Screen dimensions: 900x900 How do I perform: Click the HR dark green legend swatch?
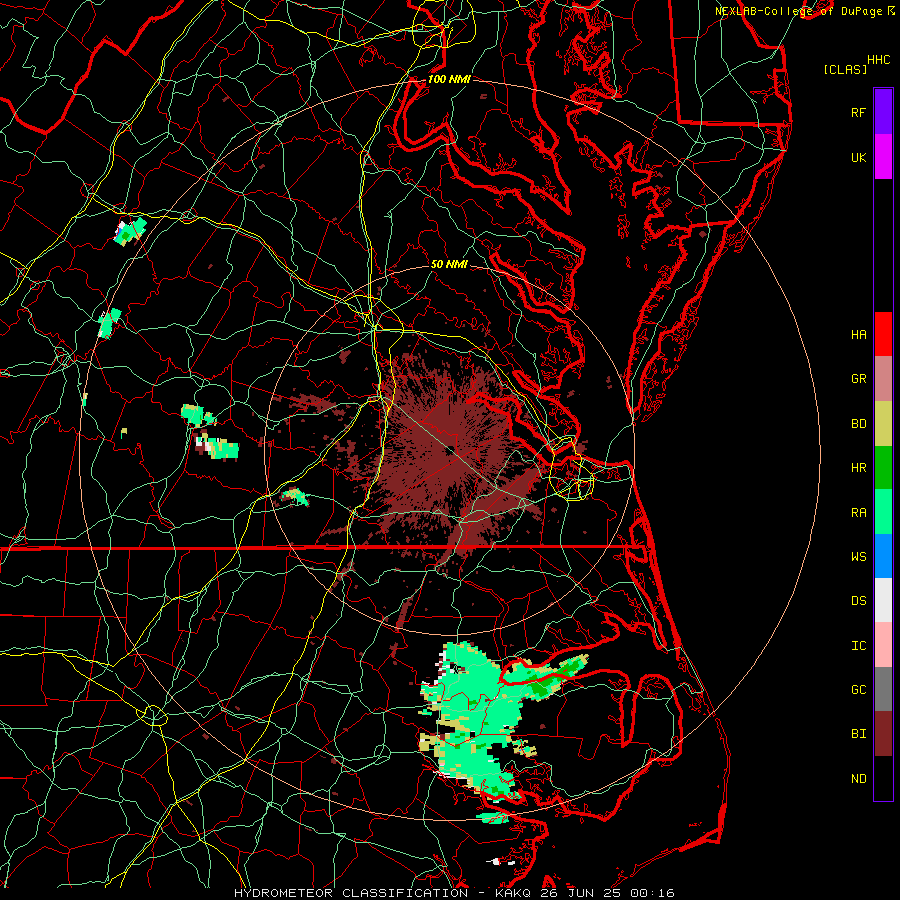click(x=883, y=468)
